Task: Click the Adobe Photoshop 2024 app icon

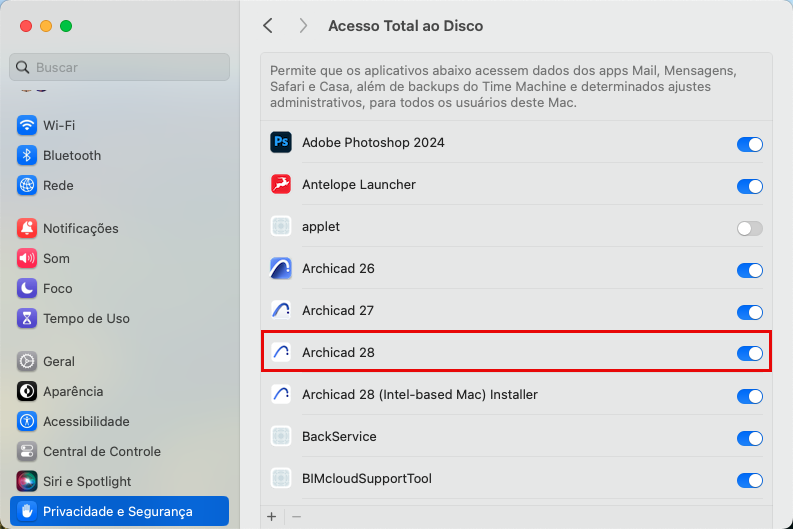Action: click(x=281, y=142)
